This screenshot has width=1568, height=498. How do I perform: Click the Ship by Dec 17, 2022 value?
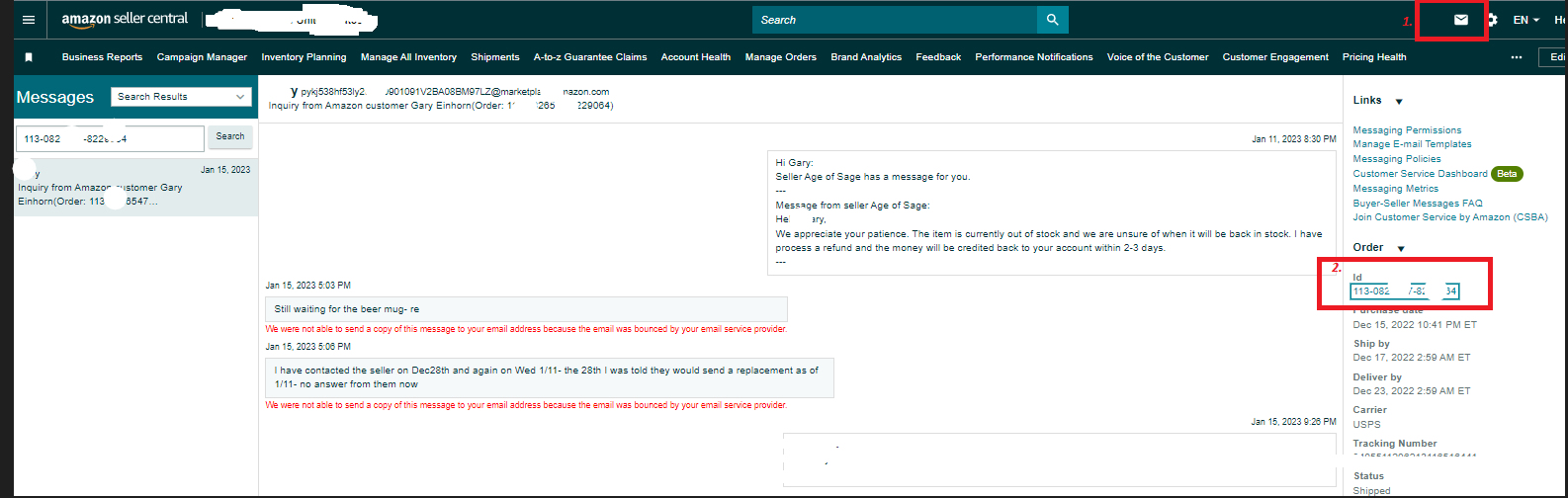click(x=1412, y=358)
